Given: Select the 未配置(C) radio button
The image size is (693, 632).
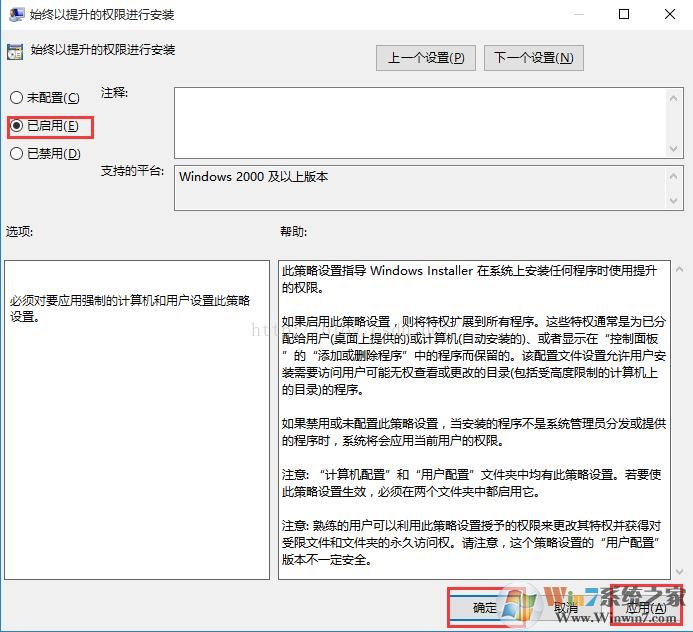Looking at the screenshot, I should click(x=44, y=98).
